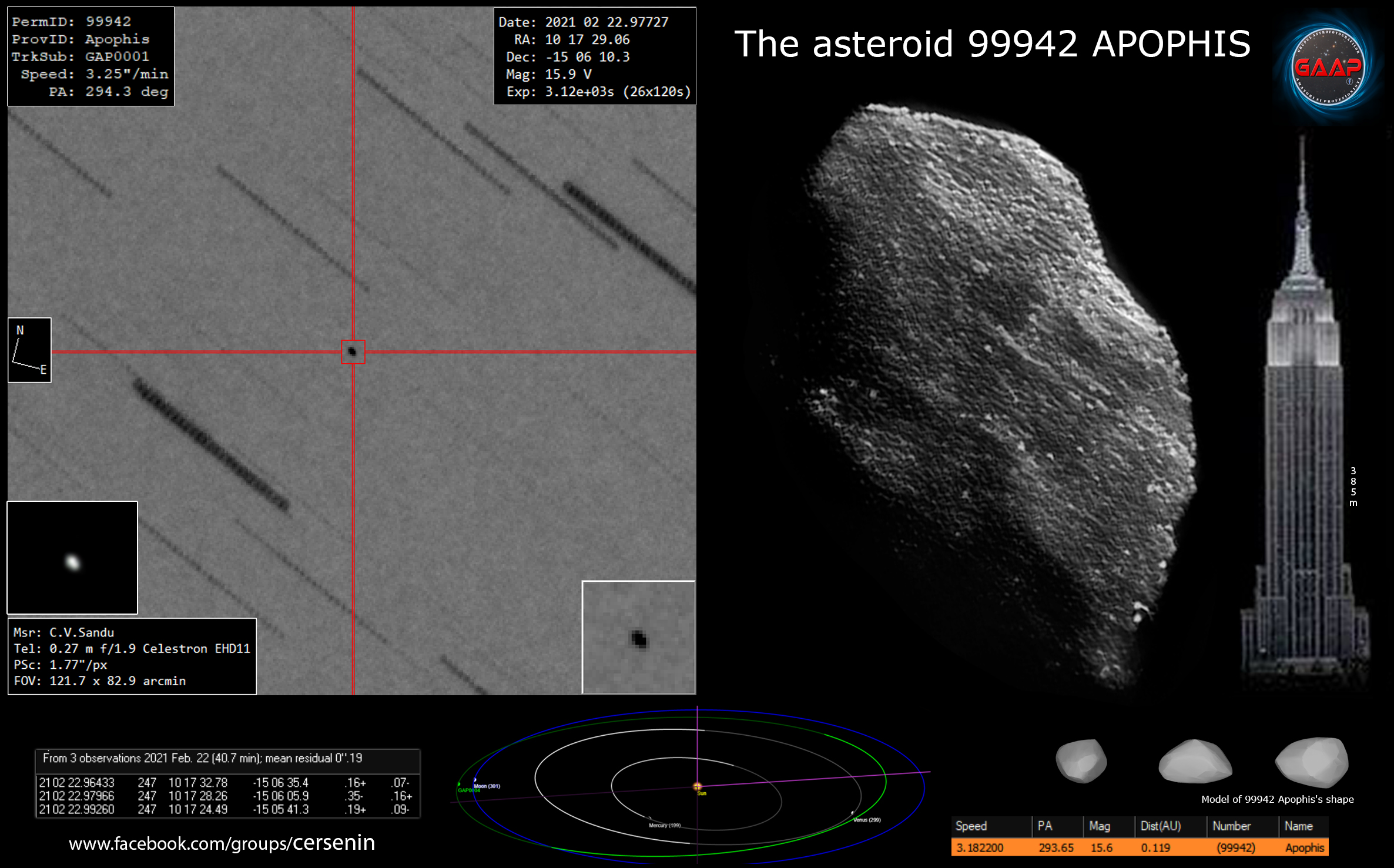Click observation row 21 02 22.97966

pos(226,796)
